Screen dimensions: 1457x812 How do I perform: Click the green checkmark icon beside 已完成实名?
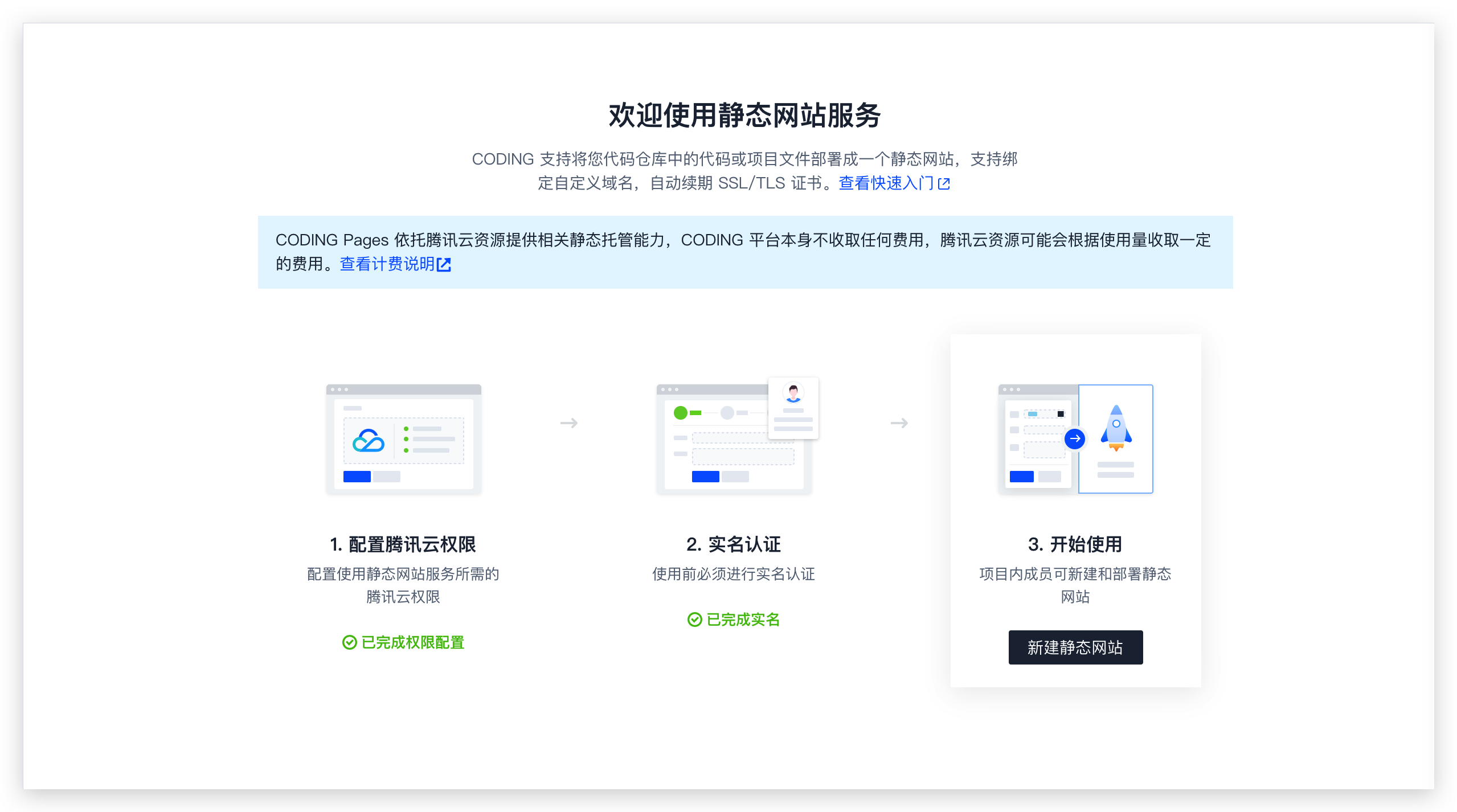pyautogui.click(x=694, y=619)
